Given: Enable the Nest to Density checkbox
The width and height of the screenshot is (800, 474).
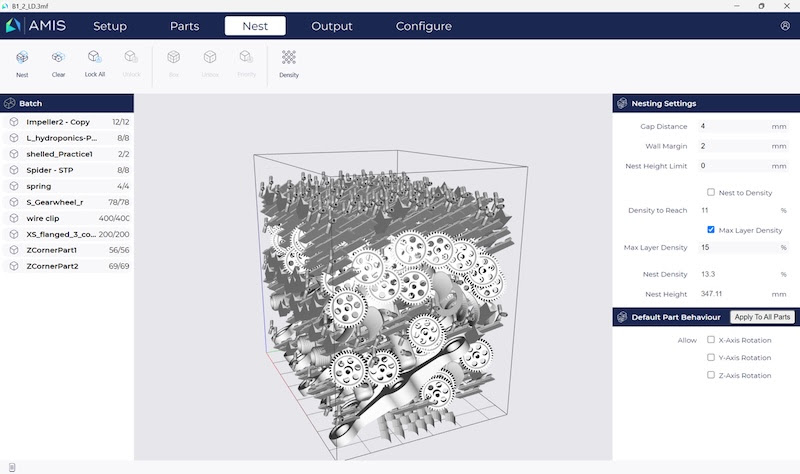Looking at the screenshot, I should point(711,192).
